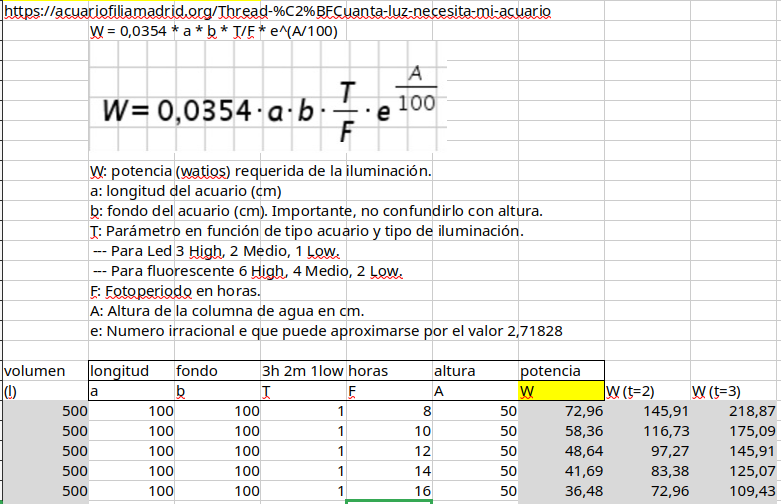The width and height of the screenshot is (781, 504).
Task: Select the 'W (t=2)' header cell
Action: pos(647,391)
